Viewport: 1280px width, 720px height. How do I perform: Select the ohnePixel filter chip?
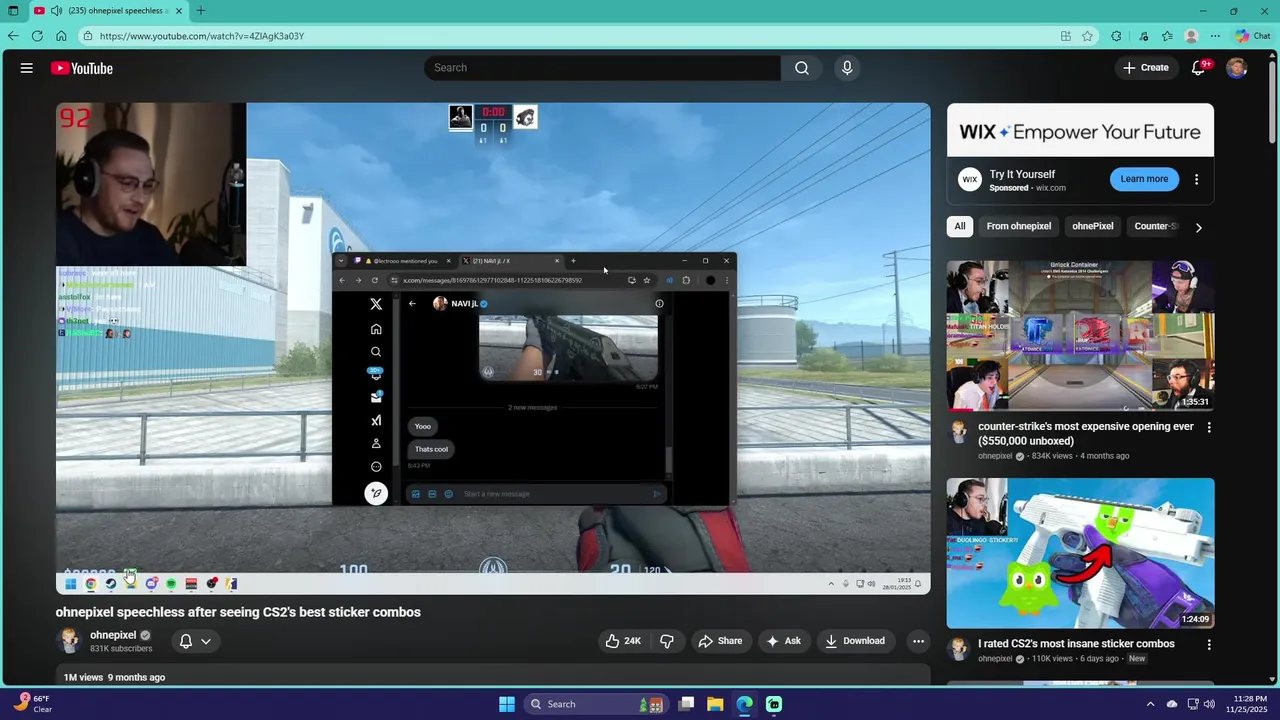click(1093, 226)
